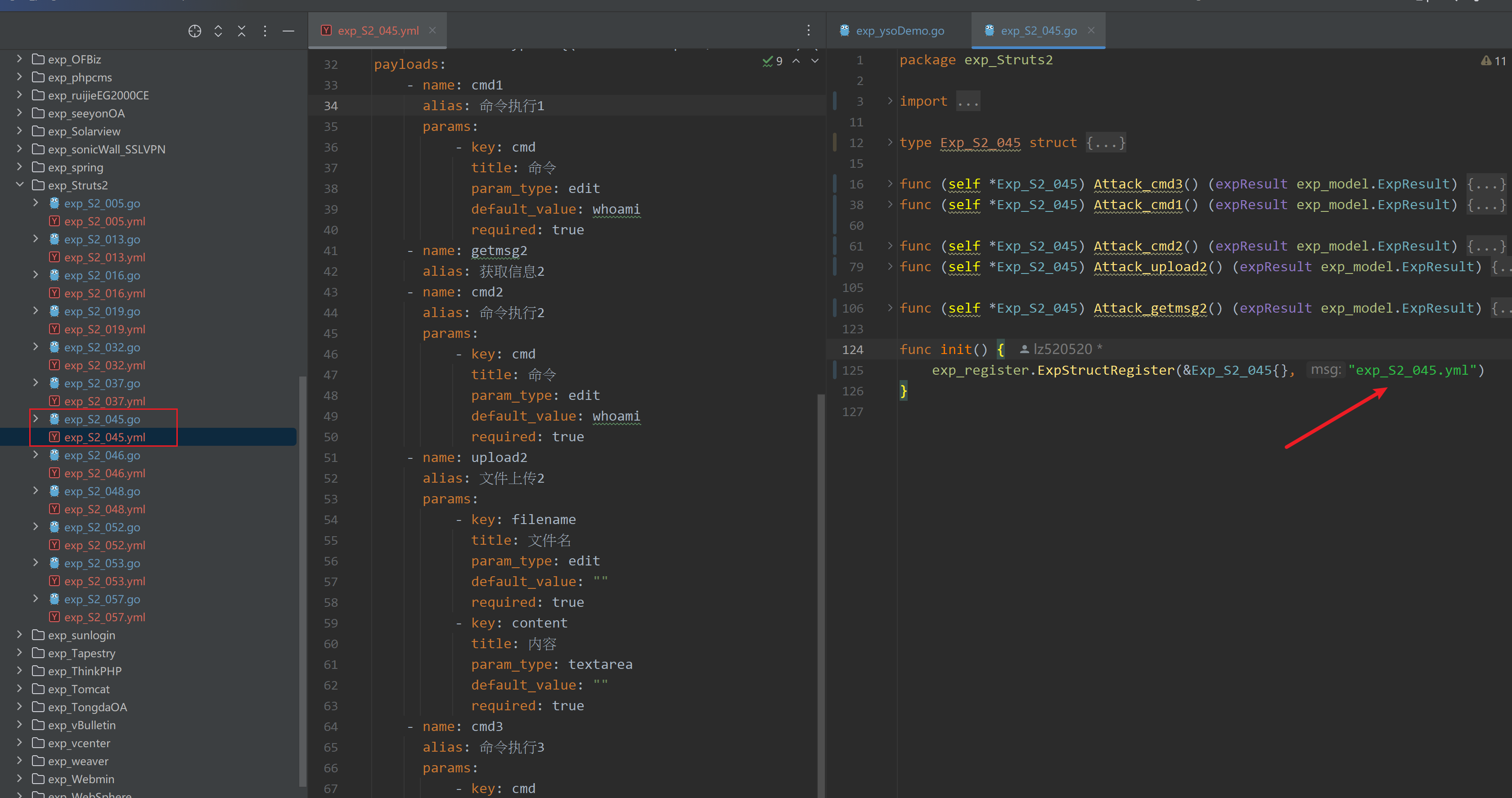Collapse the exp_Struts2 folder
1512x798 pixels.
(x=19, y=185)
